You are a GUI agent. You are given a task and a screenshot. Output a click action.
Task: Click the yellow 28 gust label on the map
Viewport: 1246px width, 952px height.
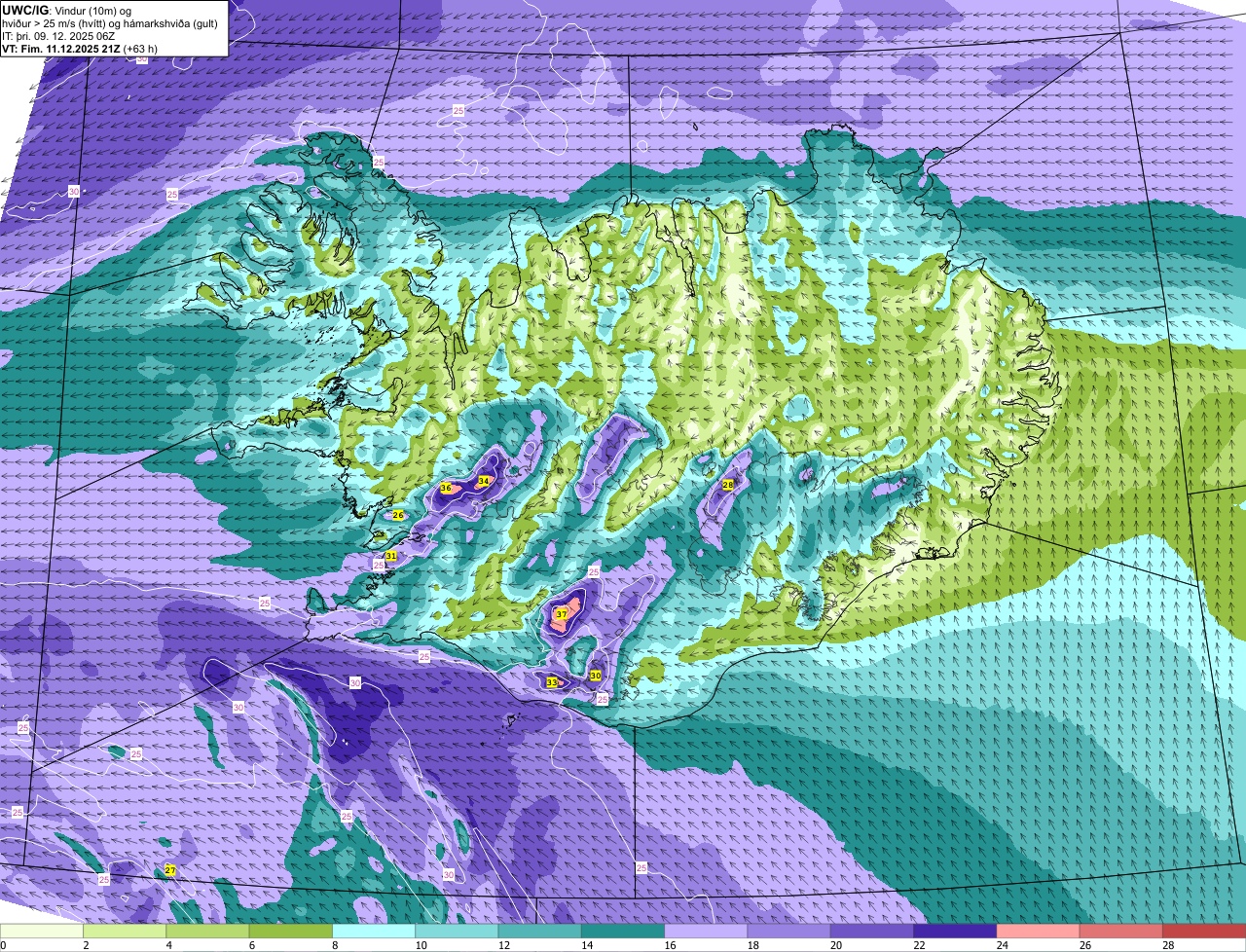(x=728, y=485)
